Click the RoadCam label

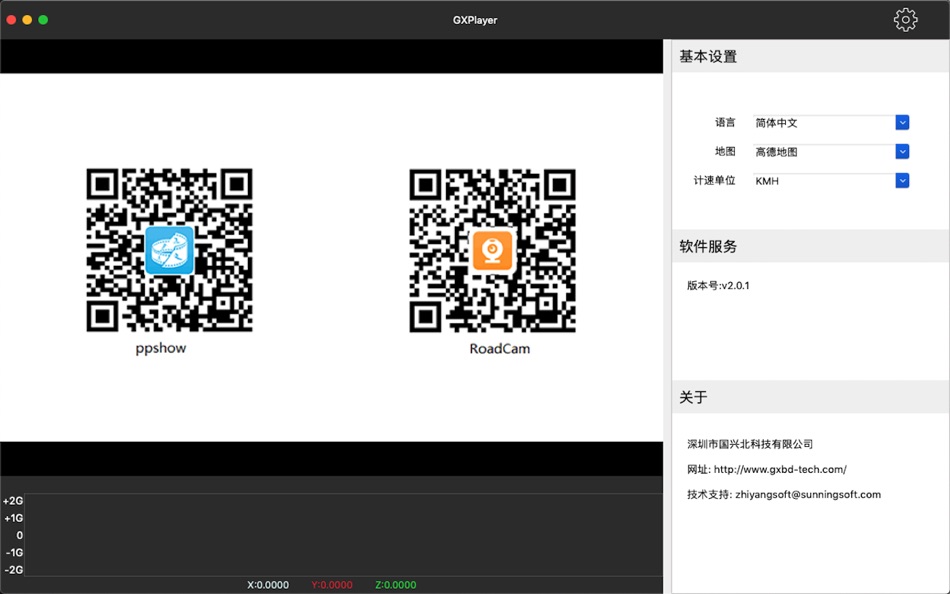(x=500, y=349)
